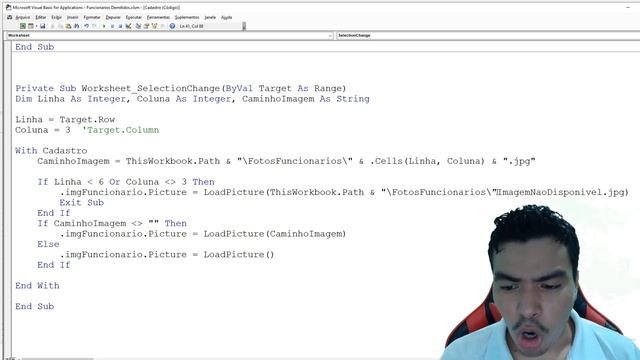This screenshot has height=360, width=640.
Task: Expand the Worksheet object dropdown
Action: (x=330, y=36)
